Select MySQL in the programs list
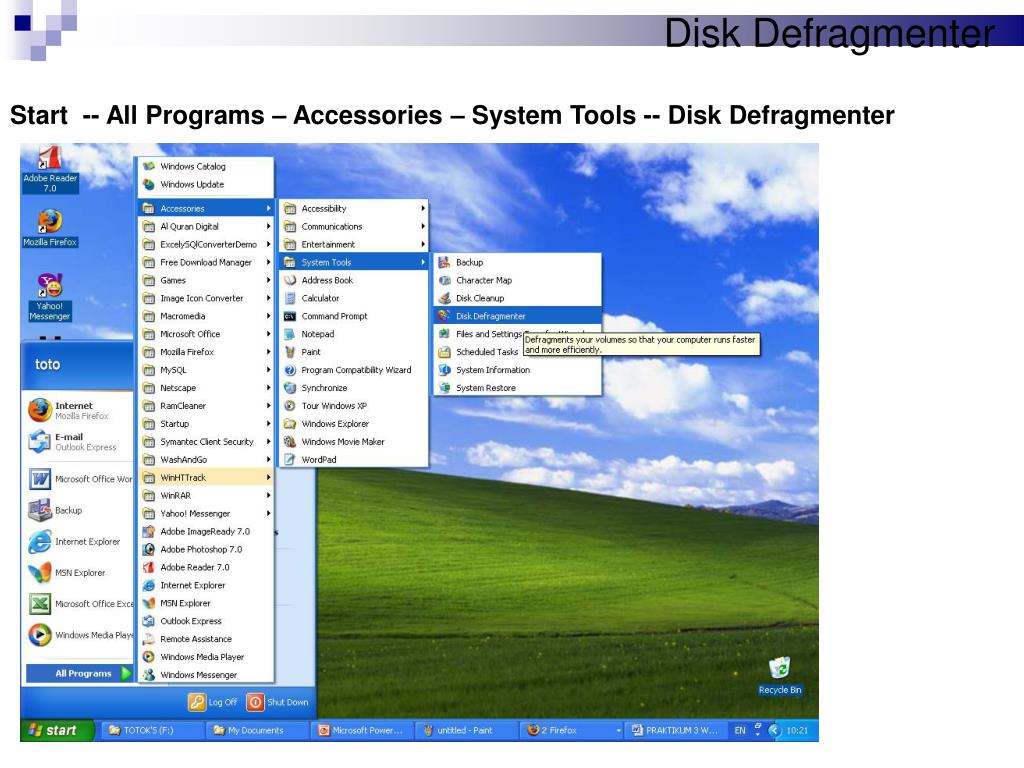This screenshot has width=1024, height=768. (x=206, y=370)
